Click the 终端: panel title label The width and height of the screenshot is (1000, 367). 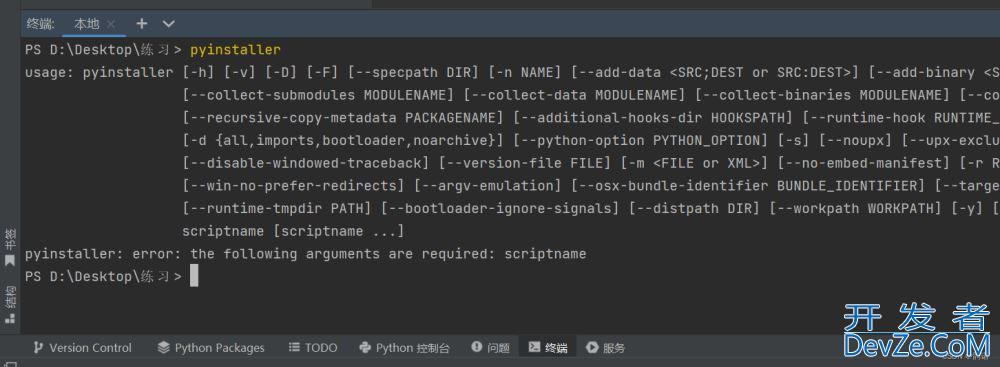41,24
